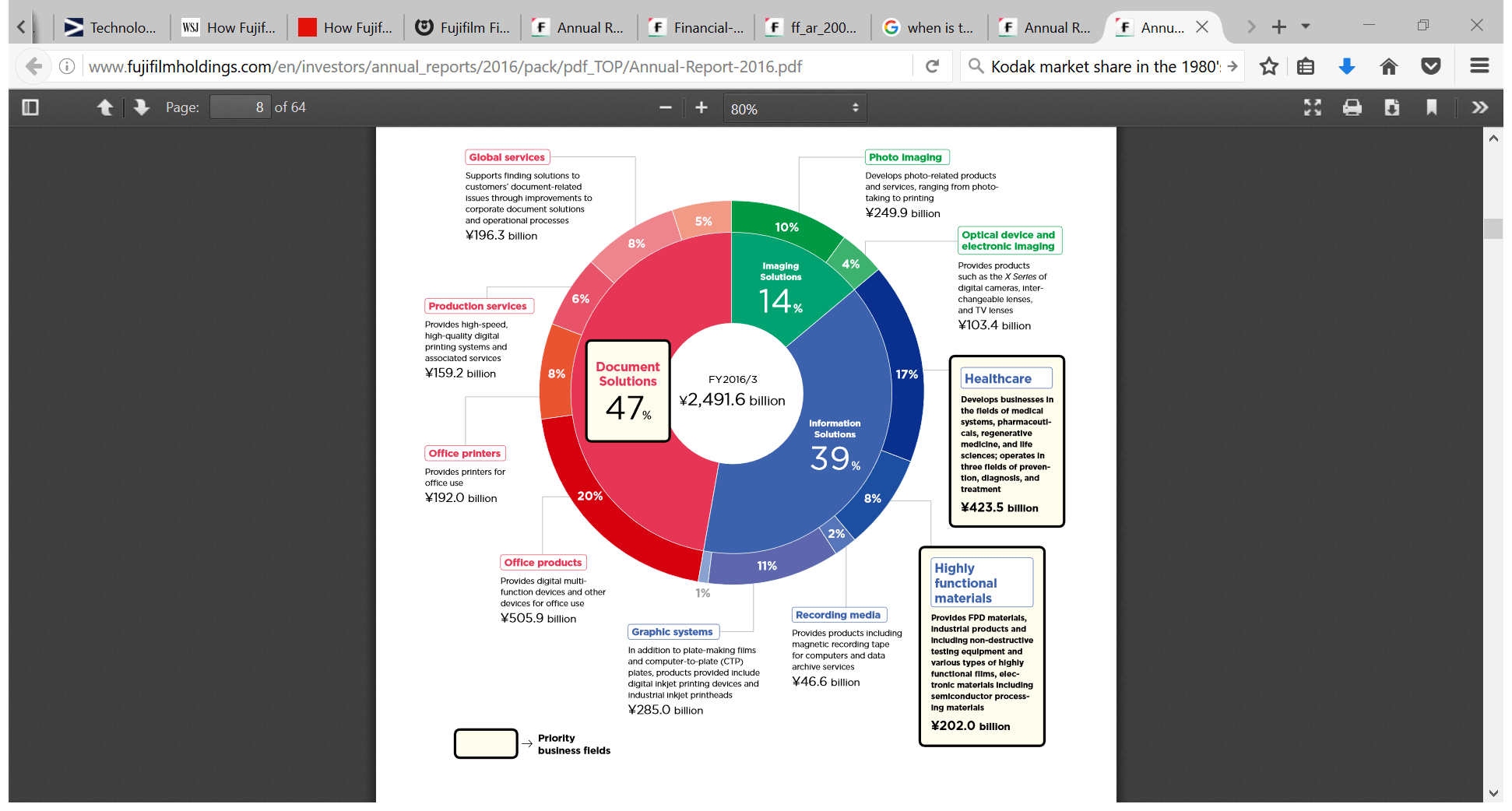Download the PDF file
Image resolution: width=1512 pixels, height=811 pixels.
point(1392,107)
